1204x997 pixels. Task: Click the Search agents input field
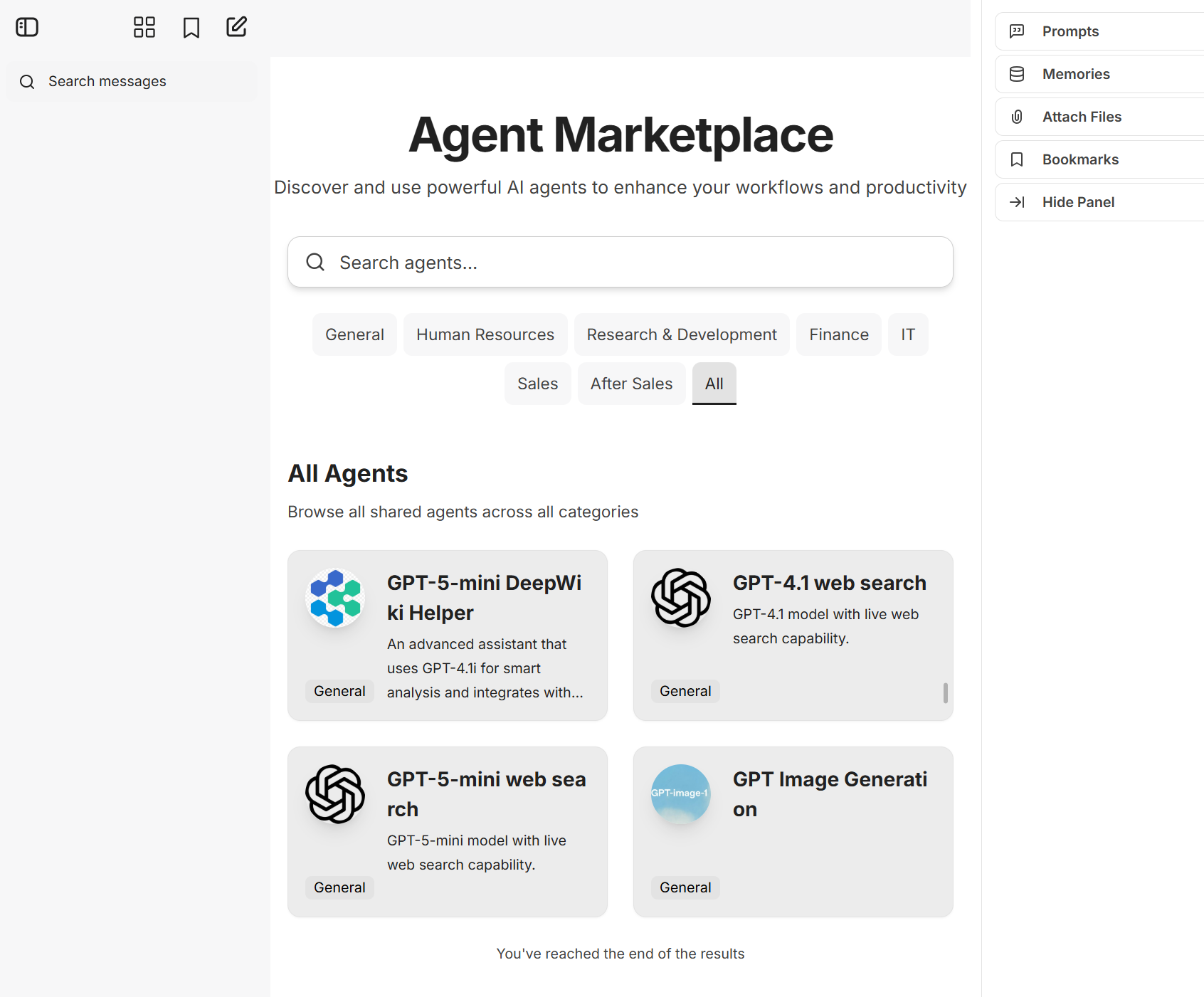tap(620, 263)
